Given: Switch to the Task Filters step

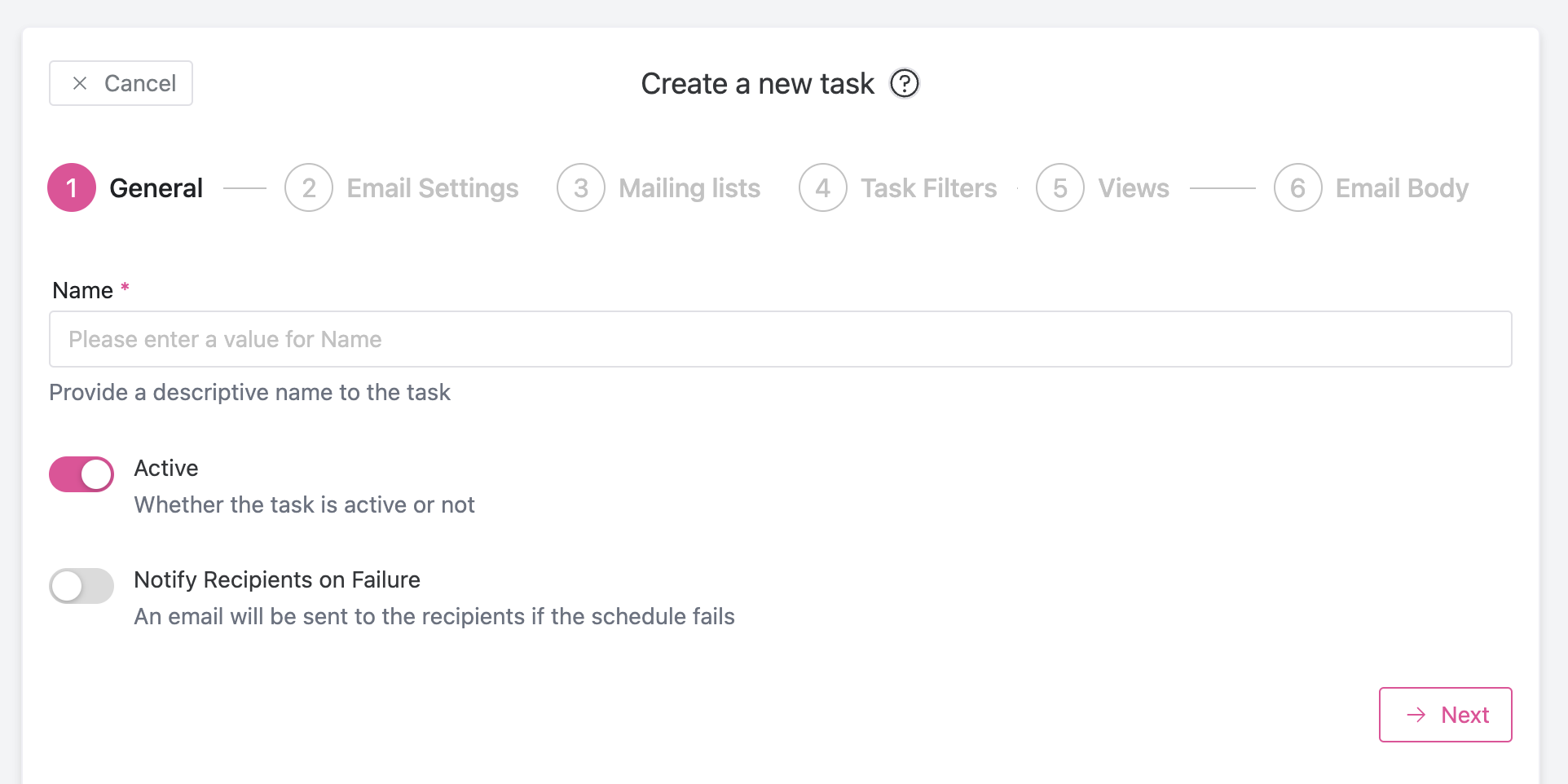Looking at the screenshot, I should click(x=929, y=188).
